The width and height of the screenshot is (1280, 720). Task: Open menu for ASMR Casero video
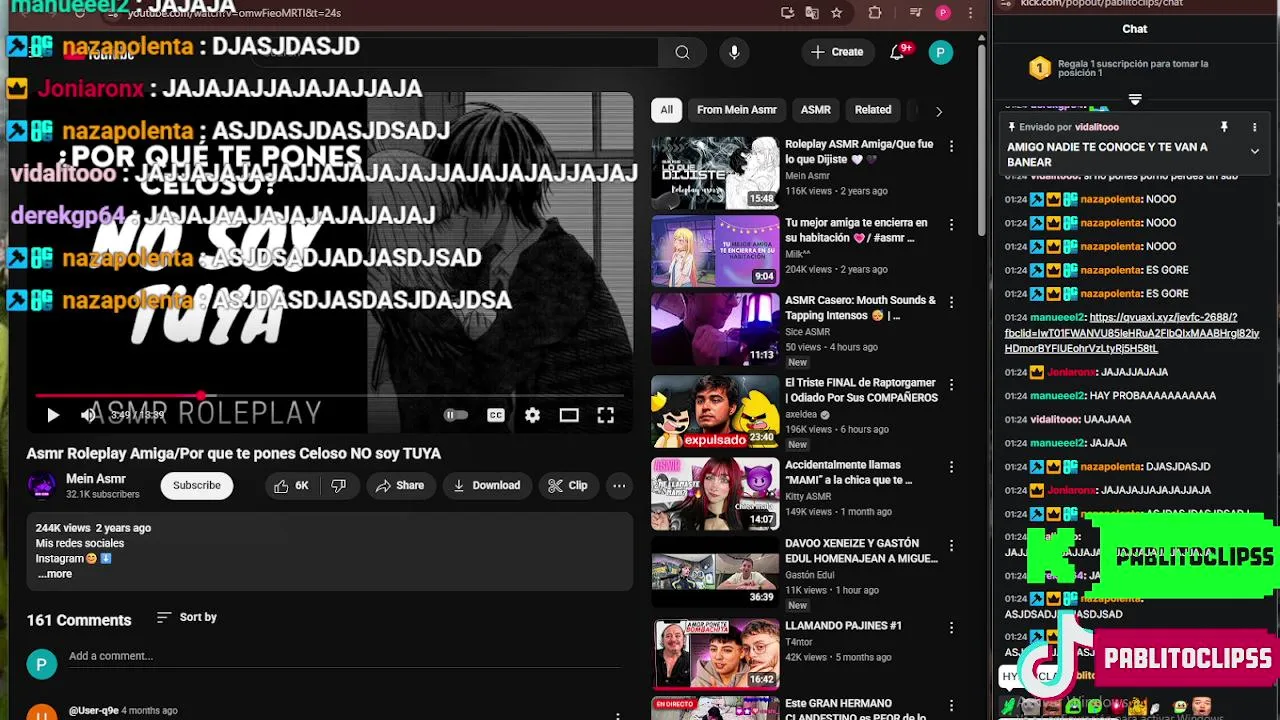pos(951,302)
